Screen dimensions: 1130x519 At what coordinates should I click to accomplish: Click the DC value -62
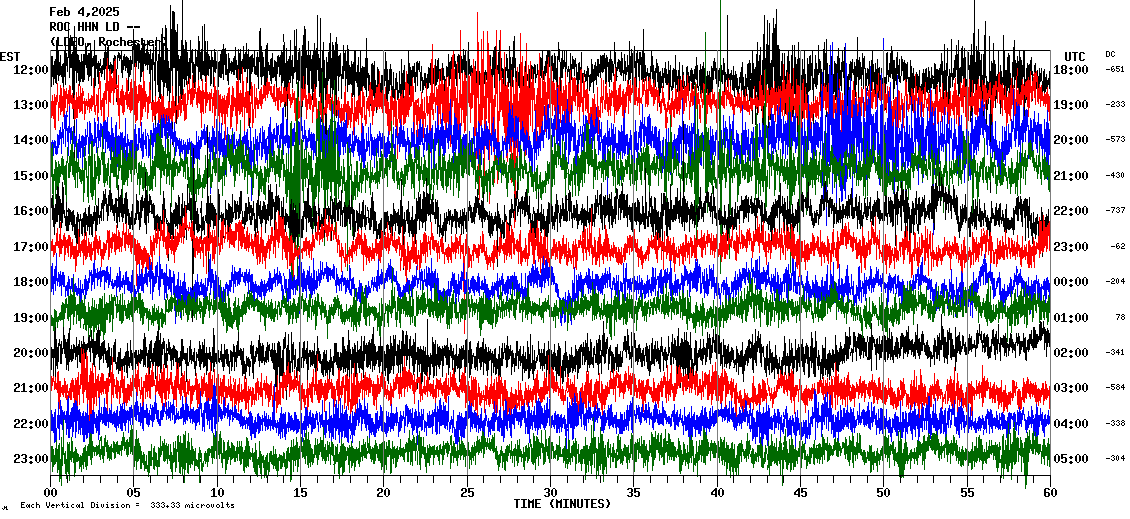(x=1117, y=247)
